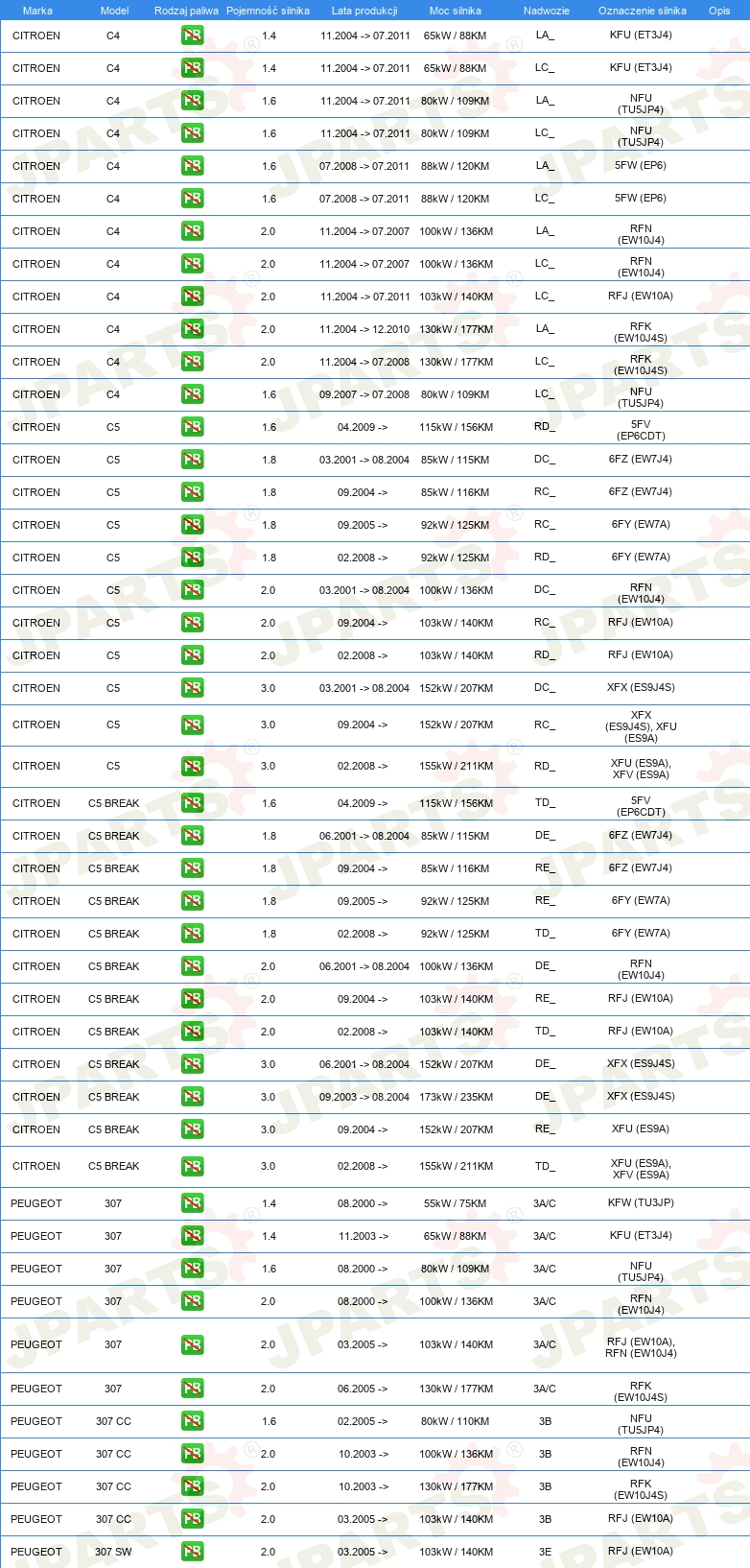This screenshot has width=750, height=1568.
Task: Click the Rodzaj paliwa column header
Action: (x=186, y=11)
